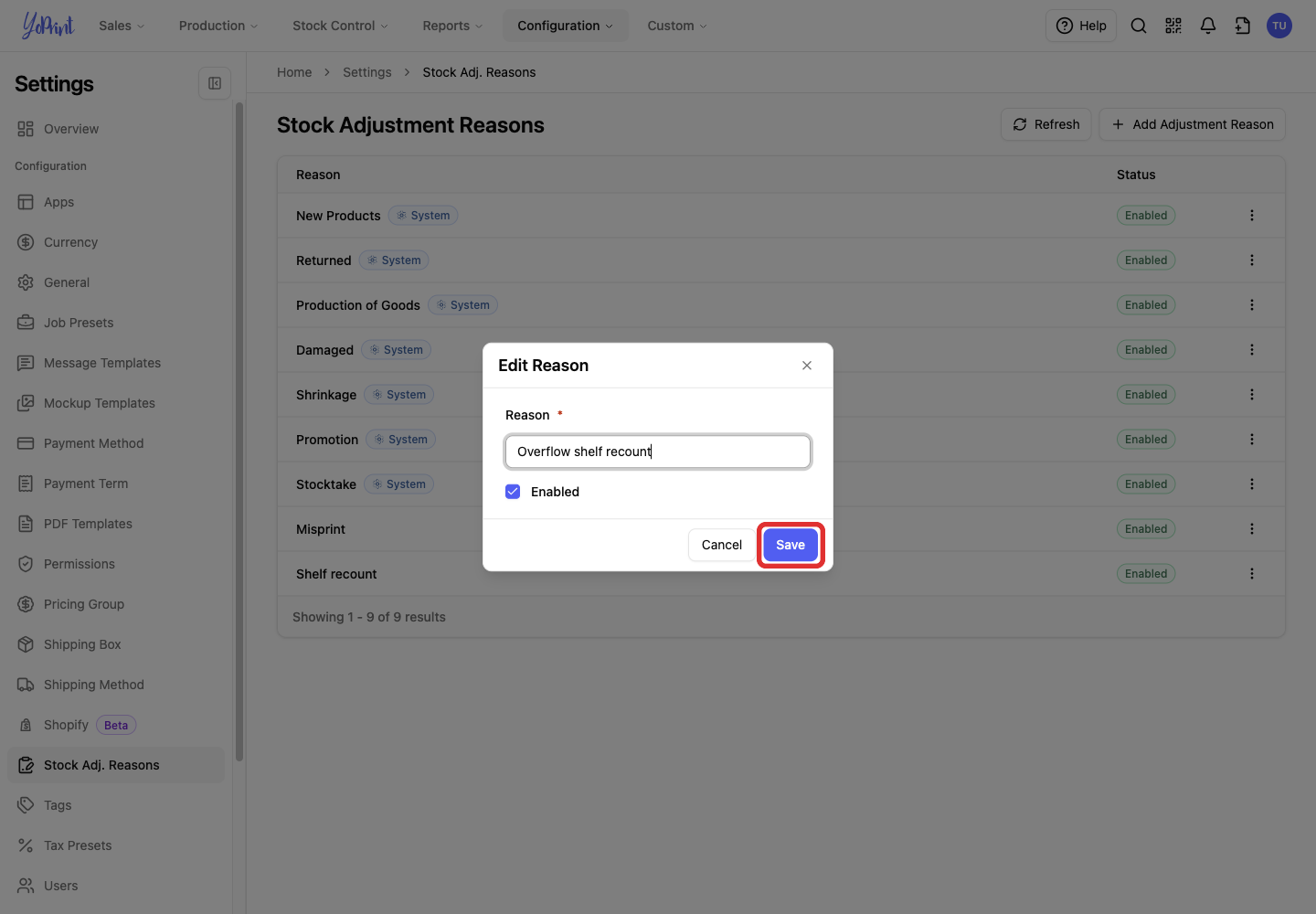Screen dimensions: 1316x914
Task: Expand the Sales menu
Action: tap(122, 26)
